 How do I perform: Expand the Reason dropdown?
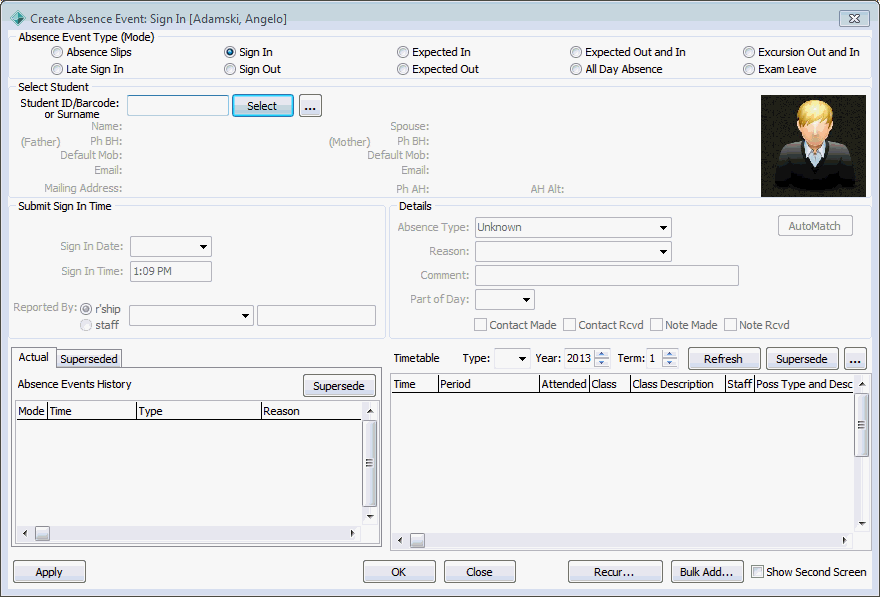(x=663, y=251)
